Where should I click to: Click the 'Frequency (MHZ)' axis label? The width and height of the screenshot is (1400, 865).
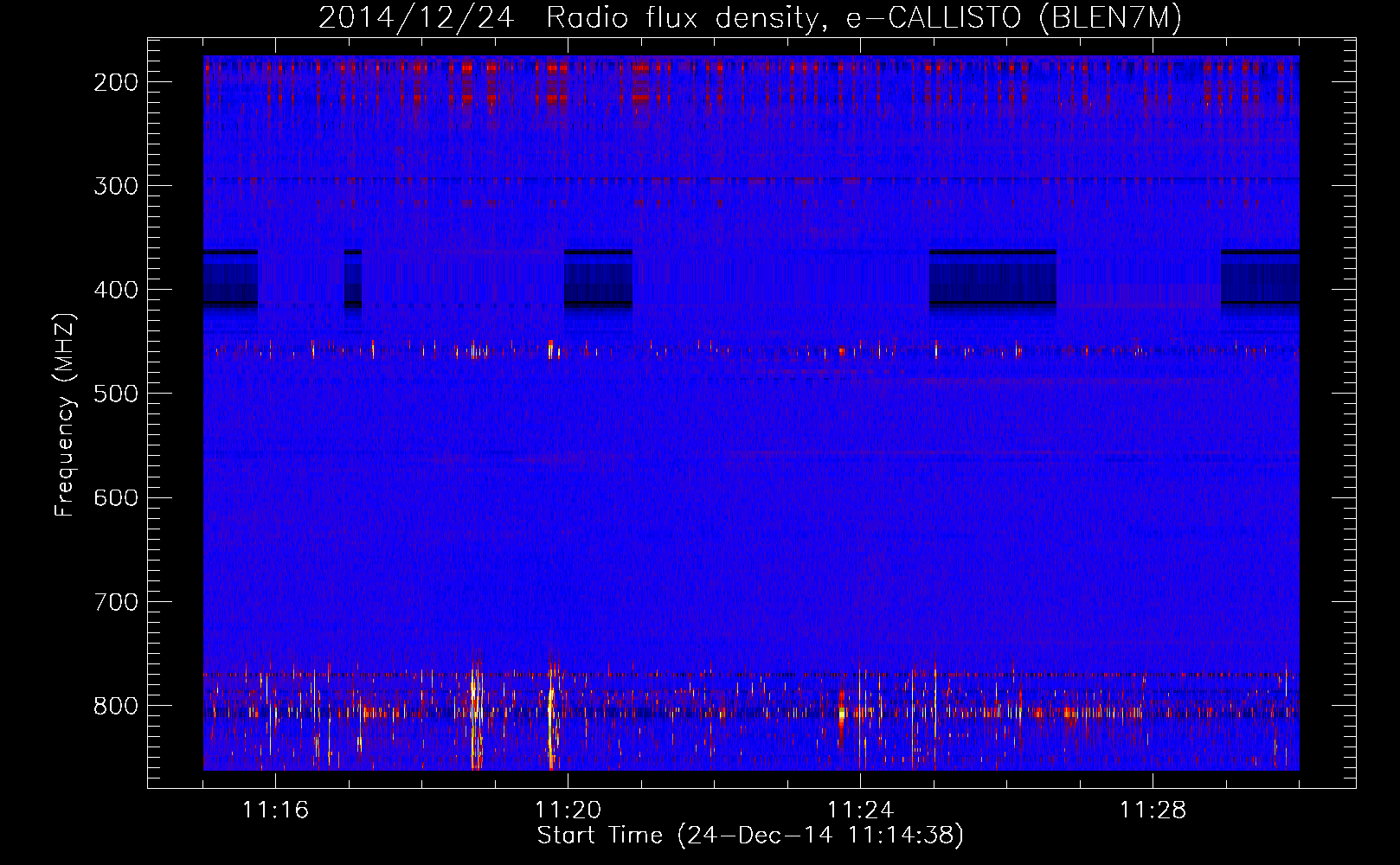tap(65, 415)
